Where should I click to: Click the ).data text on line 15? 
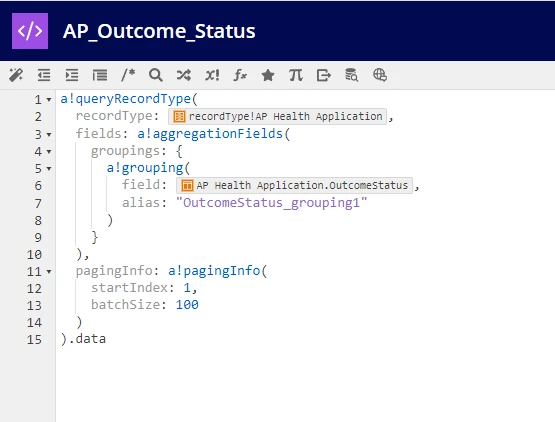[x=83, y=339]
